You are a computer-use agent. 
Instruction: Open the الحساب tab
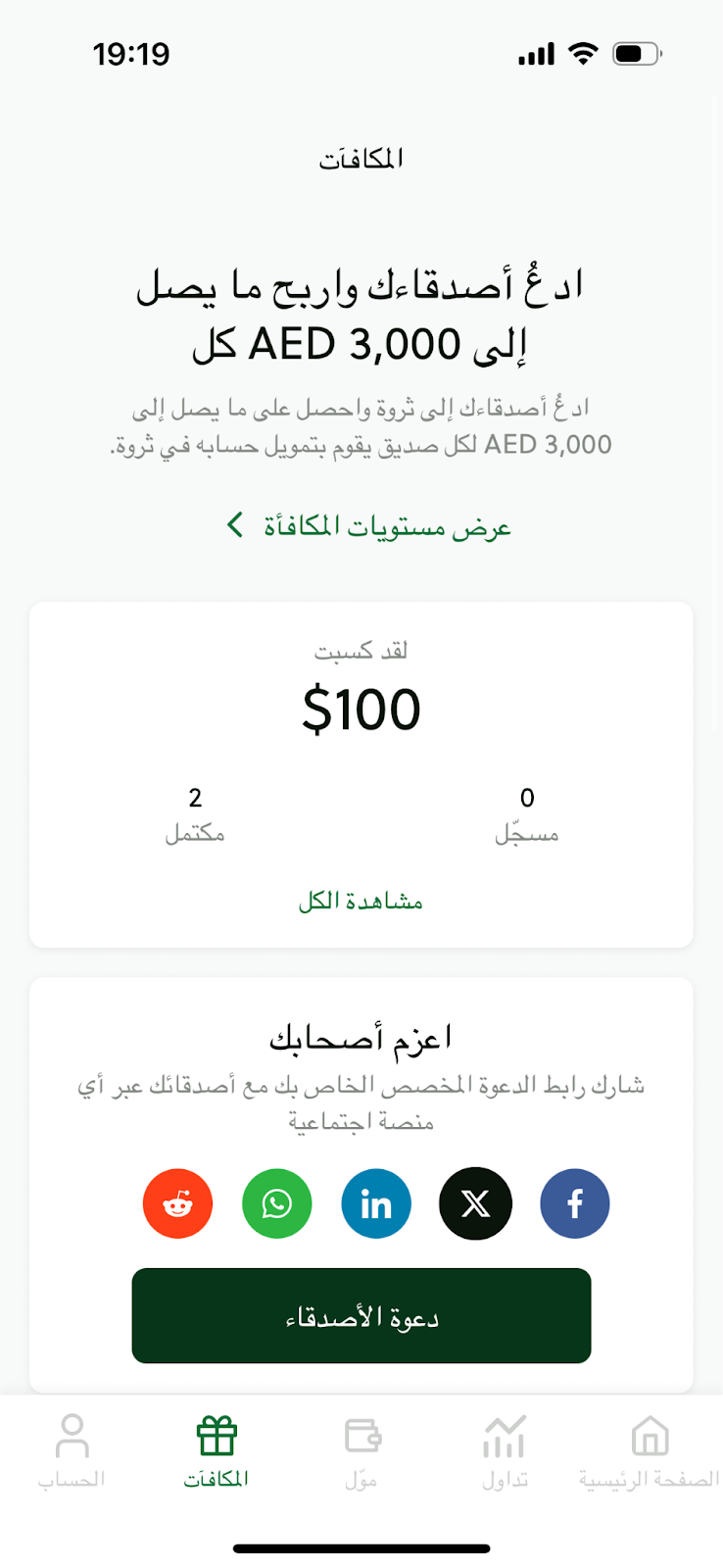[72, 1478]
